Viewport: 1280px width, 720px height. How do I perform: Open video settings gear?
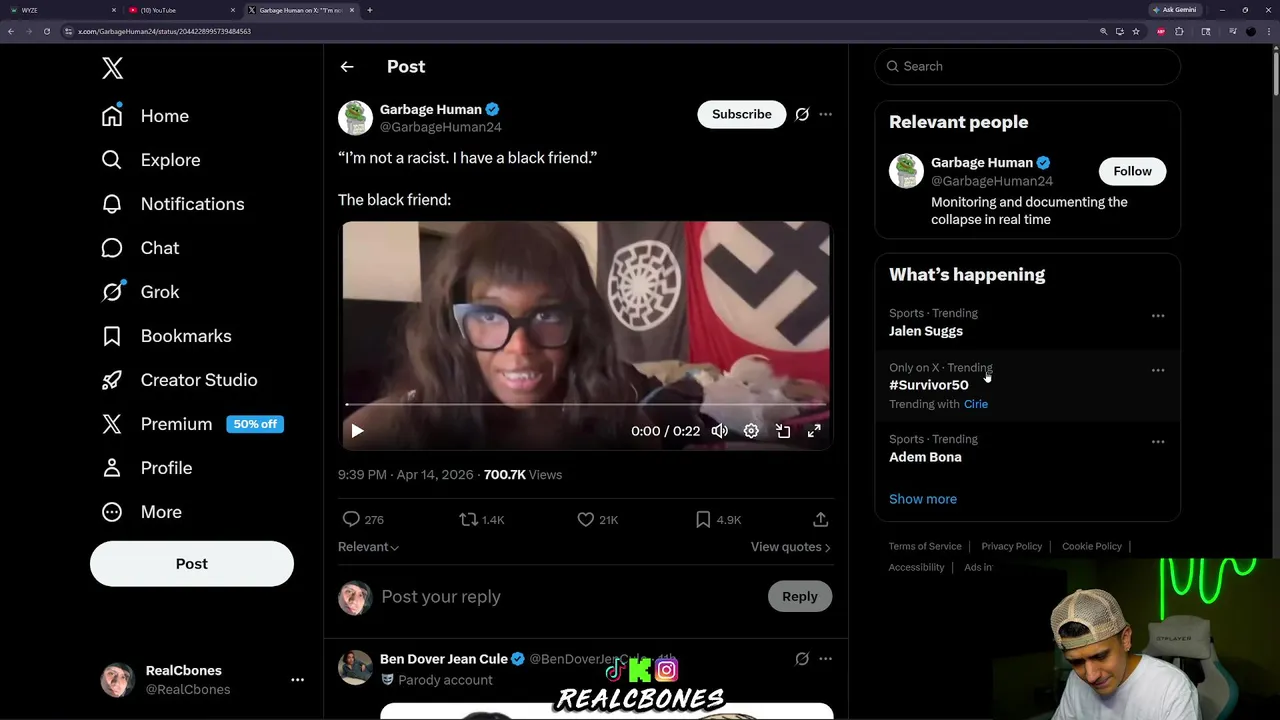click(x=751, y=431)
